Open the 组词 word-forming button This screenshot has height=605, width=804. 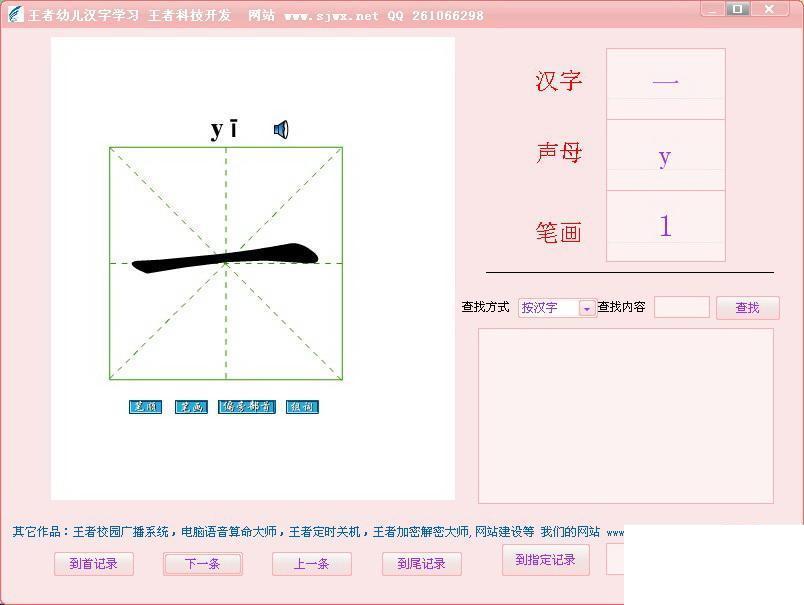coord(302,407)
